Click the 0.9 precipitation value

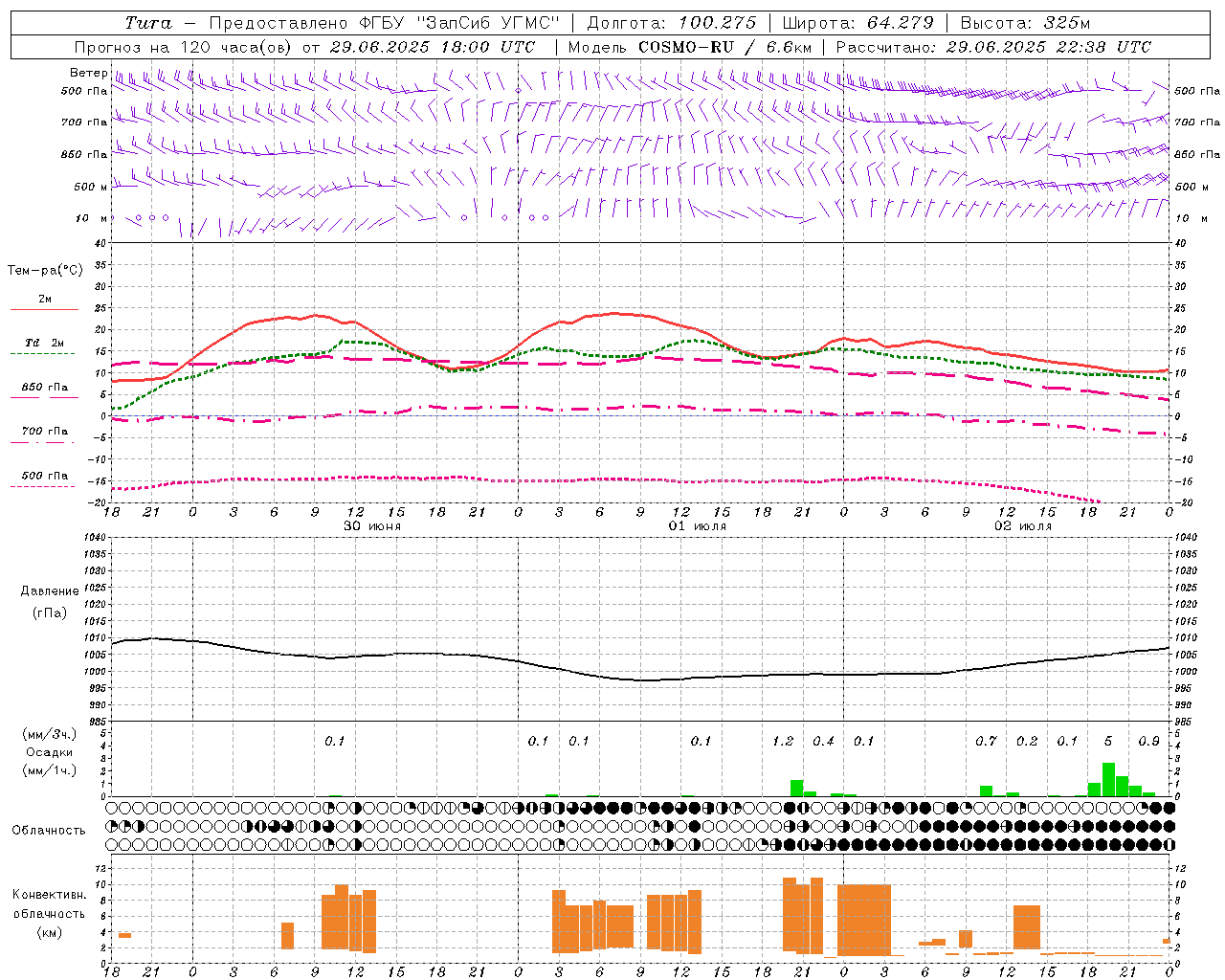(x=1148, y=741)
